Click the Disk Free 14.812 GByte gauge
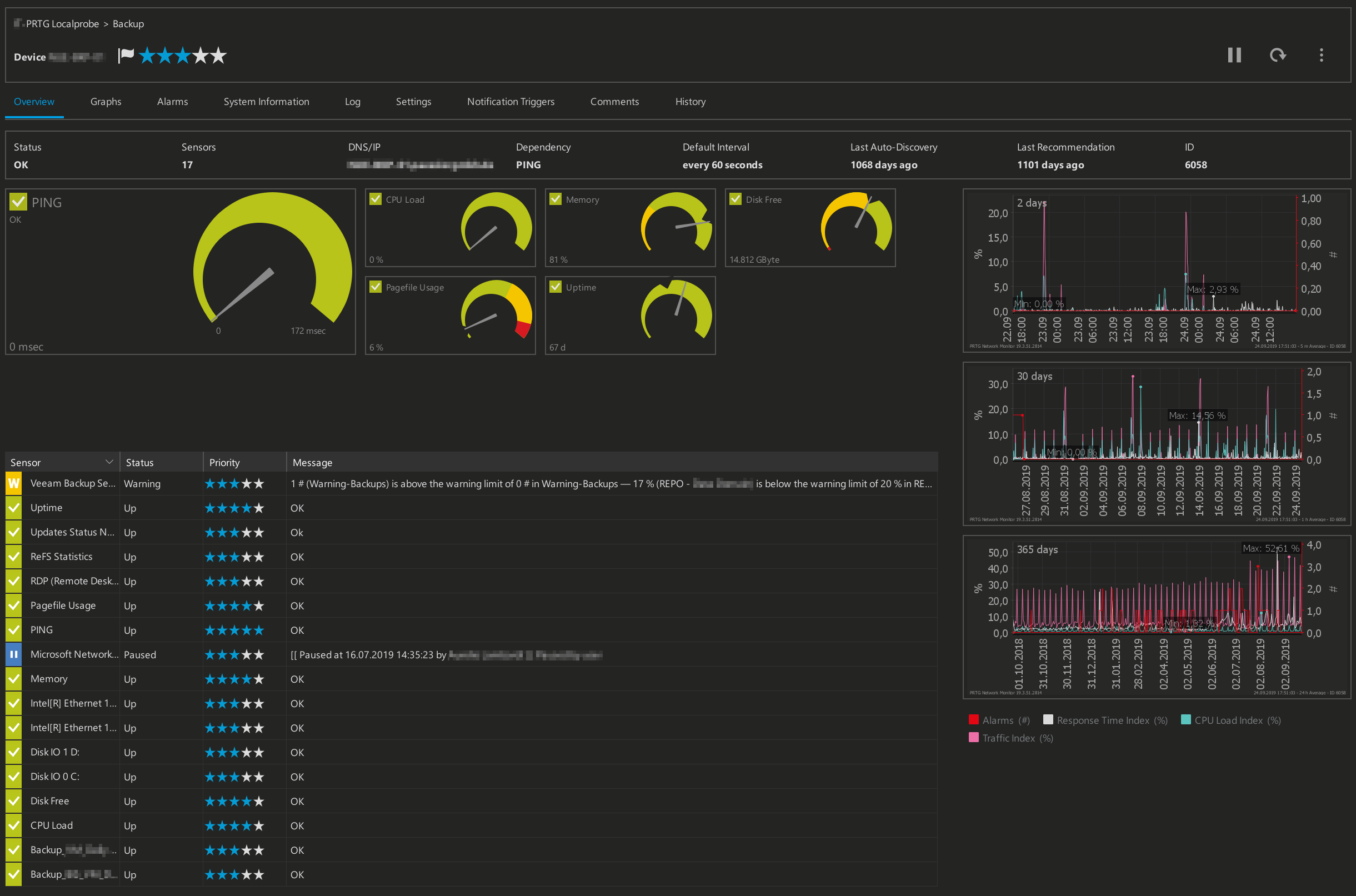This screenshot has width=1356, height=896. 810,227
